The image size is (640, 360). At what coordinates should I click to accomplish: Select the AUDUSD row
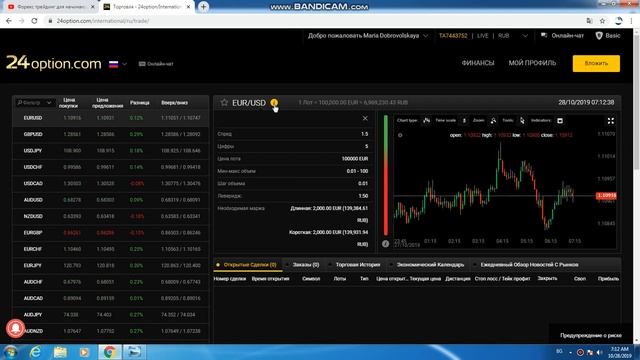coord(110,200)
